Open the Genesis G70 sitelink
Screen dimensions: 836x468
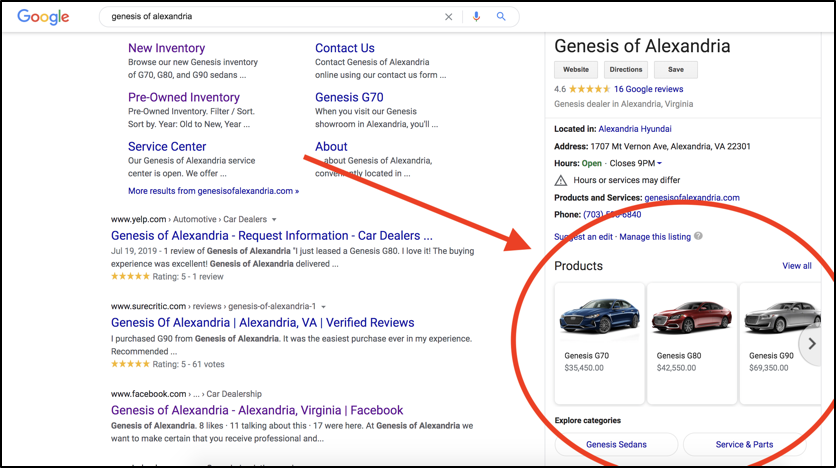click(349, 97)
